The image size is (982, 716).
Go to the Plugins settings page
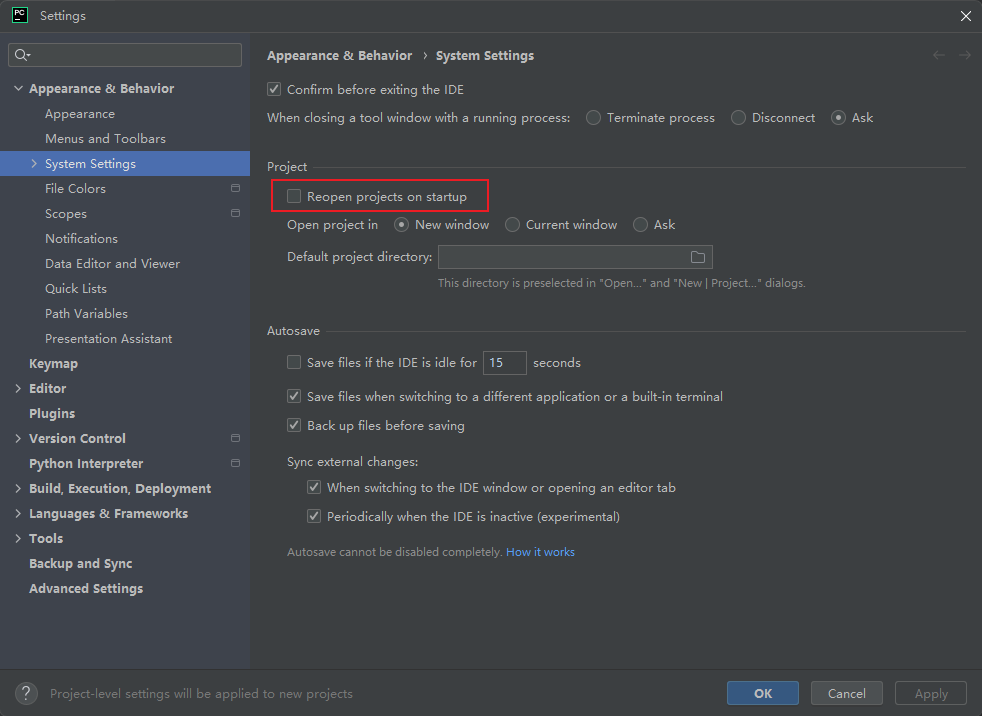point(52,413)
